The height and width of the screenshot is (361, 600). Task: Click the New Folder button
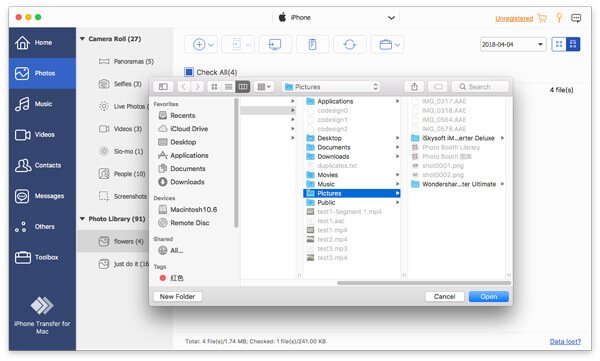pyautogui.click(x=178, y=296)
